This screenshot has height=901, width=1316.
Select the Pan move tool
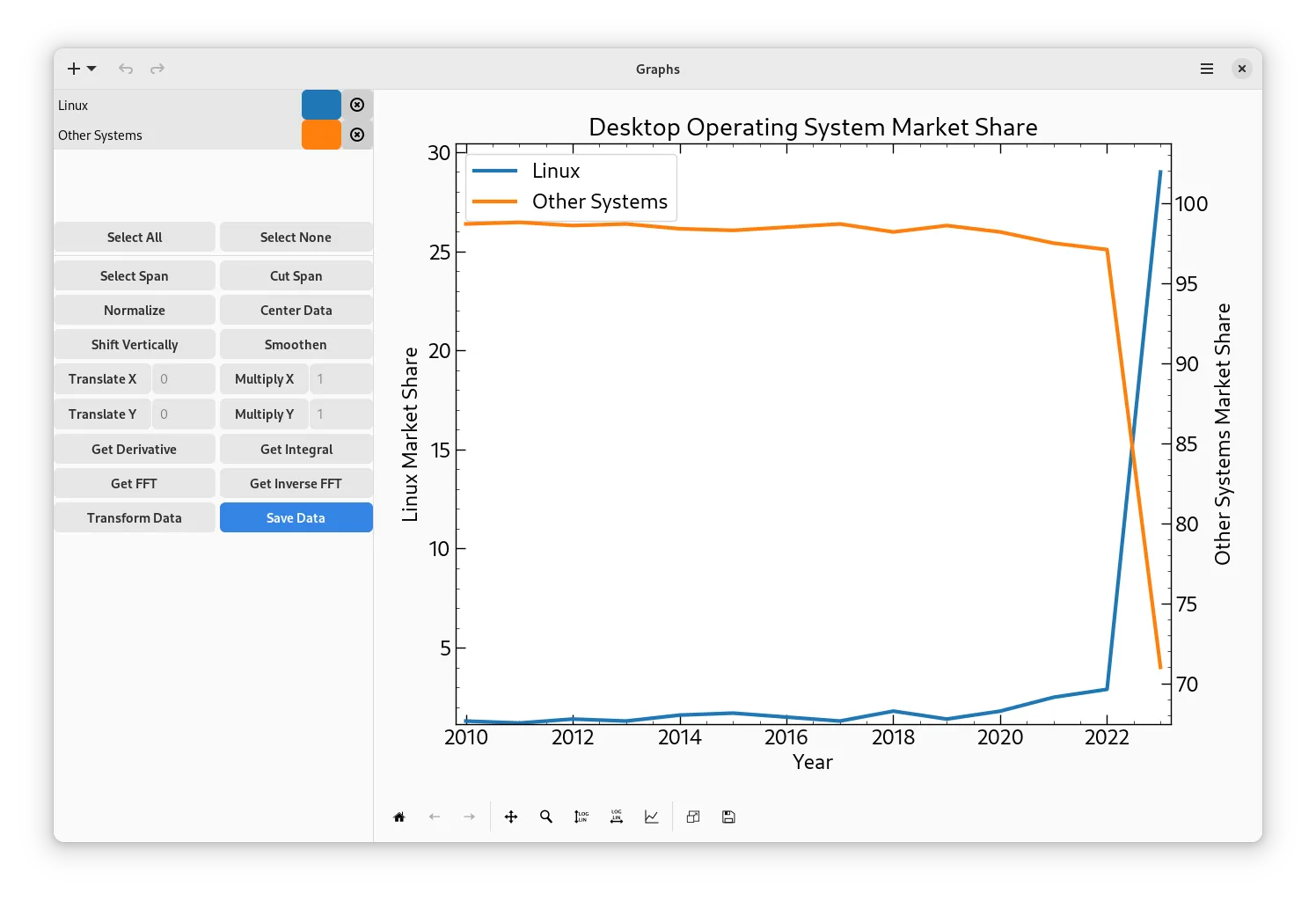511,817
